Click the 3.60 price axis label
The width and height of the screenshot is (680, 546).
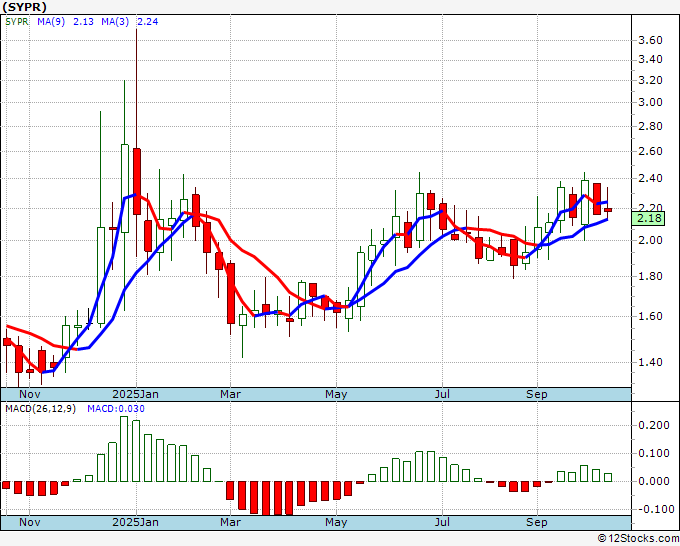point(649,40)
